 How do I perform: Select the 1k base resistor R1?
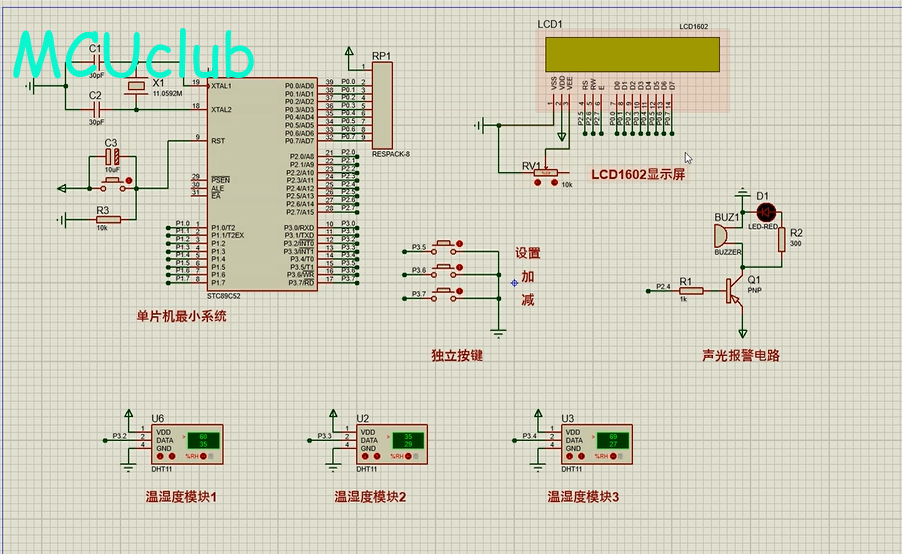click(686, 291)
